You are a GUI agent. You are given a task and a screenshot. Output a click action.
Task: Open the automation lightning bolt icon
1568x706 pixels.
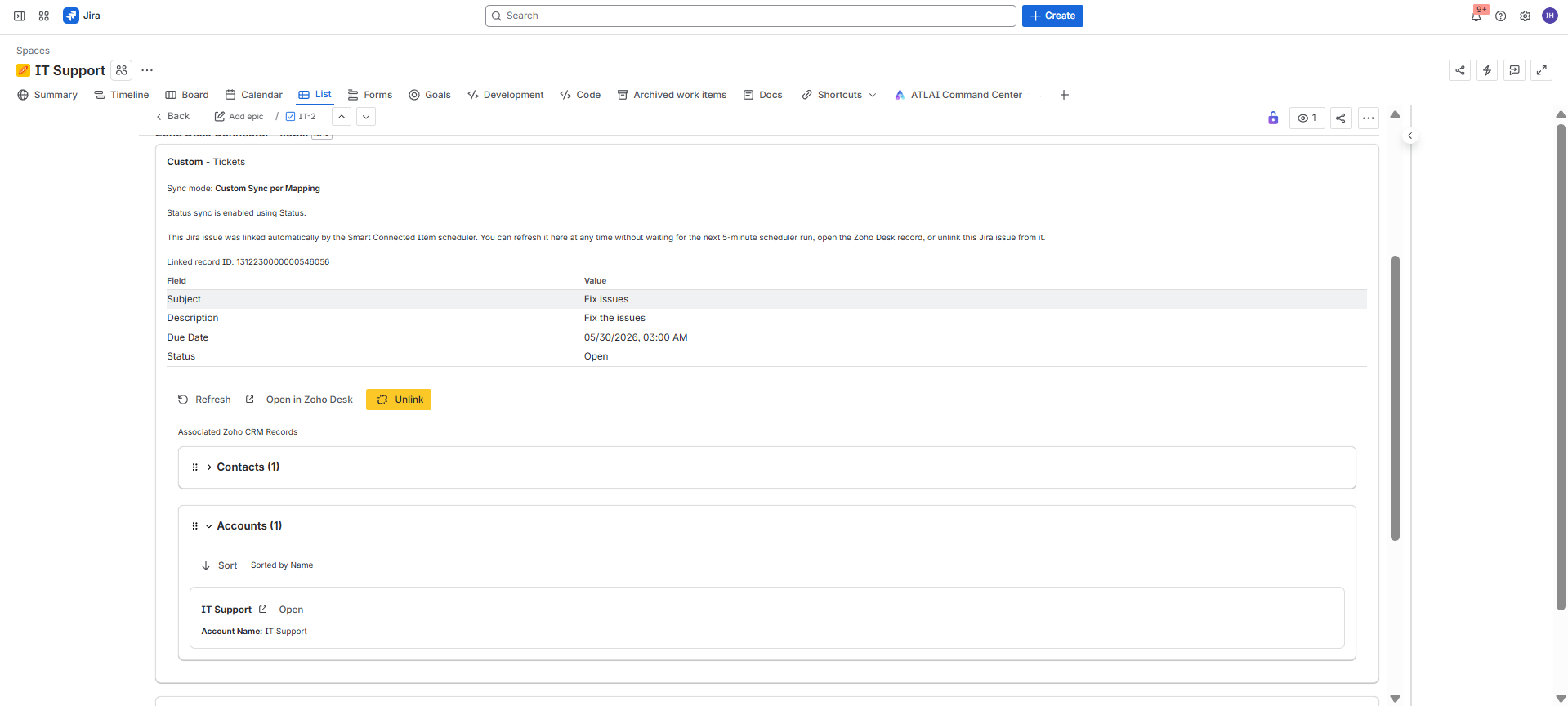(x=1487, y=70)
